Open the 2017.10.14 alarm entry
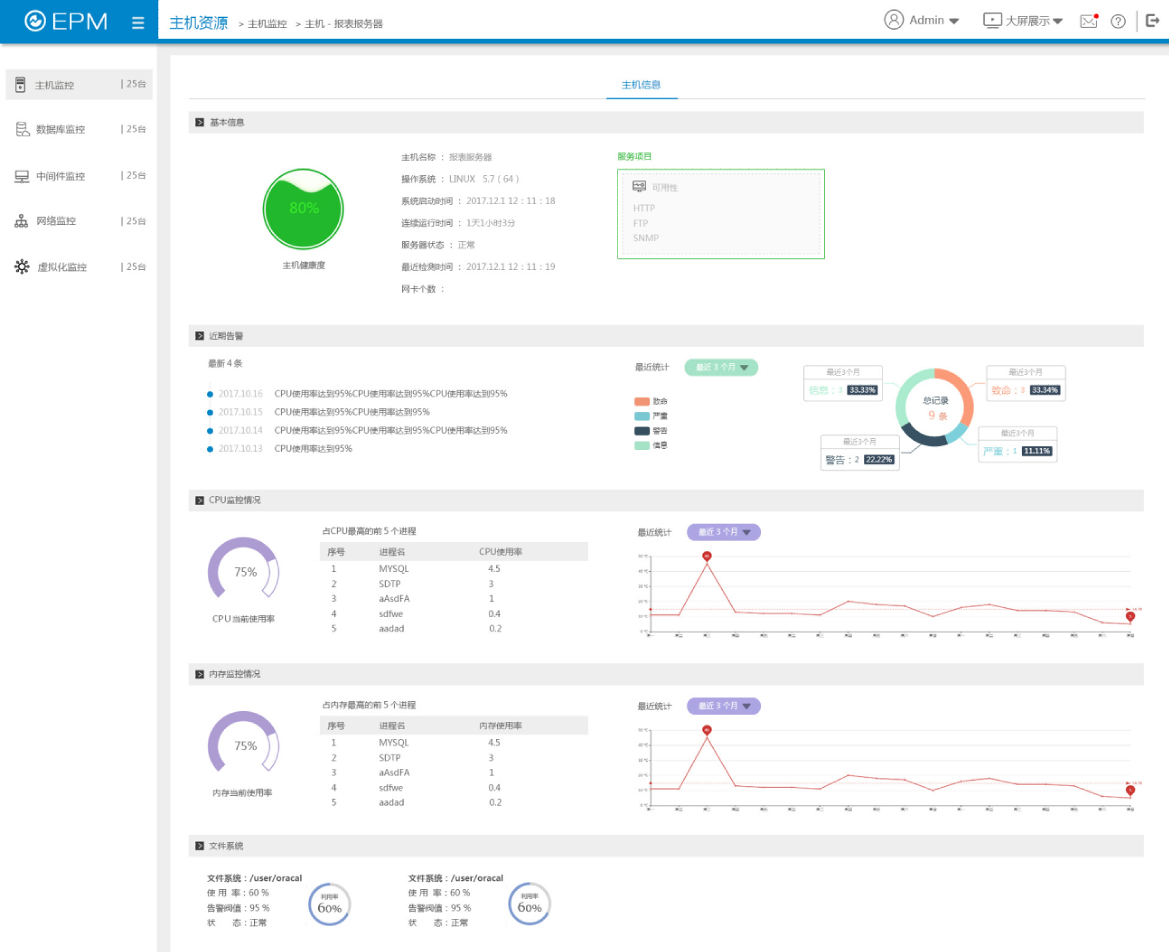The width and height of the screenshot is (1169, 952). tap(358, 431)
